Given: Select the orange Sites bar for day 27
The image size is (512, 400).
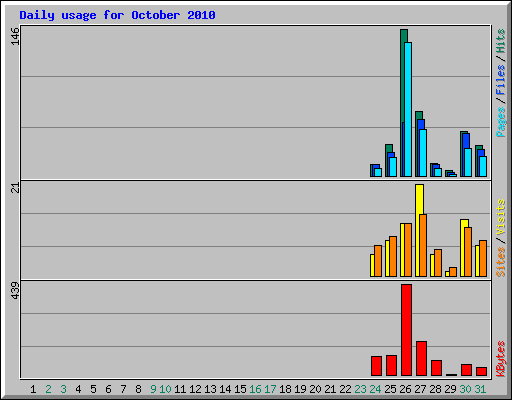Looking at the screenshot, I should click(423, 245).
